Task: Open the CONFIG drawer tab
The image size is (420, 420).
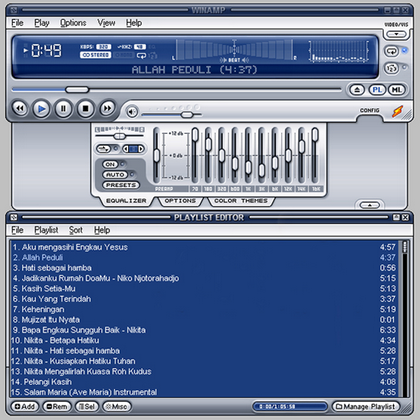Action: tap(369, 110)
